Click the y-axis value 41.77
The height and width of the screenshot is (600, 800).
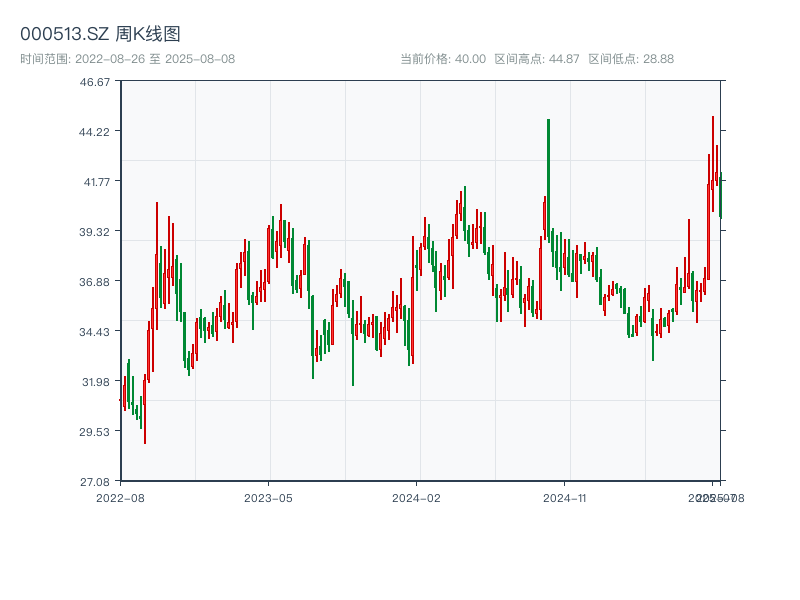click(x=96, y=182)
